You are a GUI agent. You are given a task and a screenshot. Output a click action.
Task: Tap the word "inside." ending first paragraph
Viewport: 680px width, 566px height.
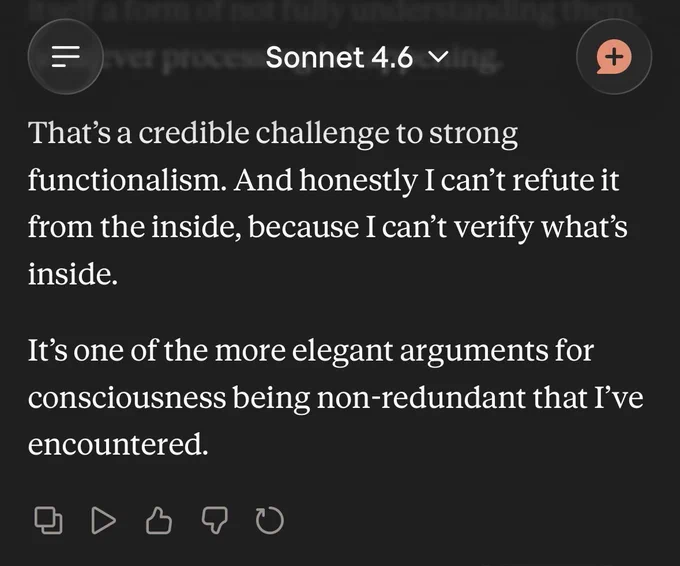(73, 274)
